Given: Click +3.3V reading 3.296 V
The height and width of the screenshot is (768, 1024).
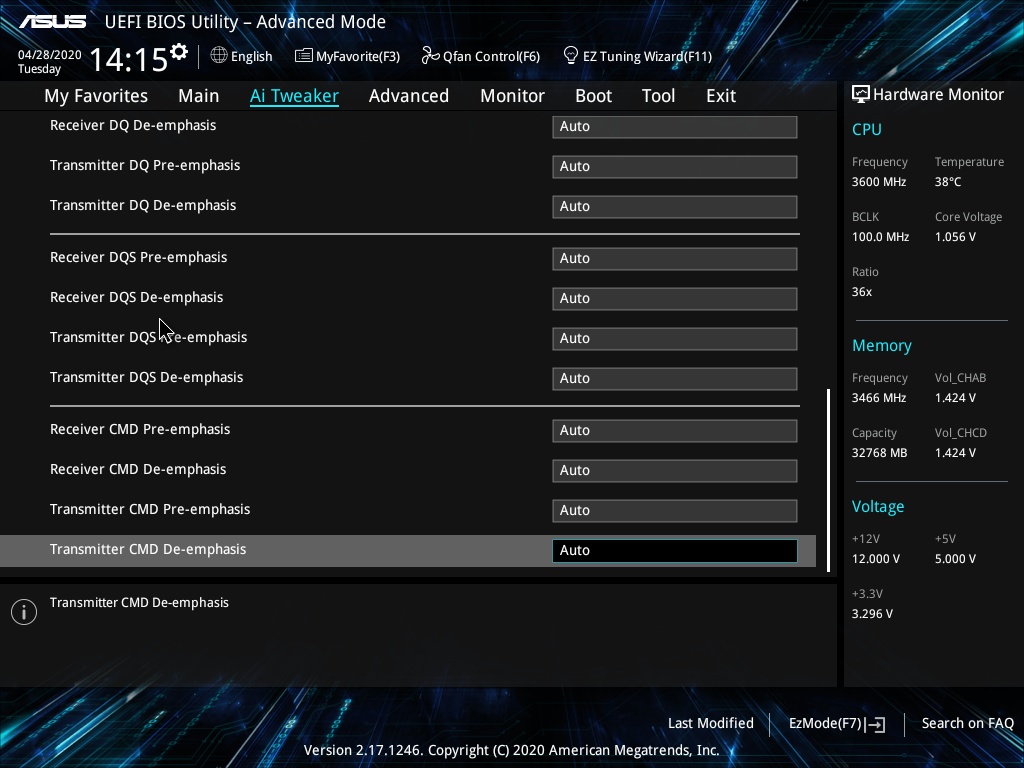Looking at the screenshot, I should 872,614.
